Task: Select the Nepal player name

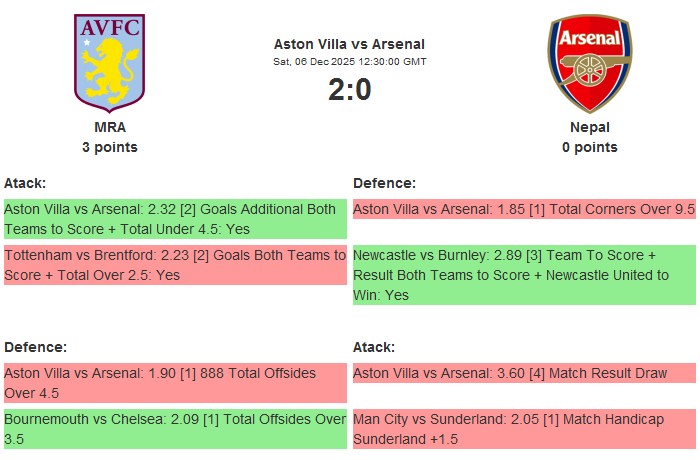Action: coord(589,127)
